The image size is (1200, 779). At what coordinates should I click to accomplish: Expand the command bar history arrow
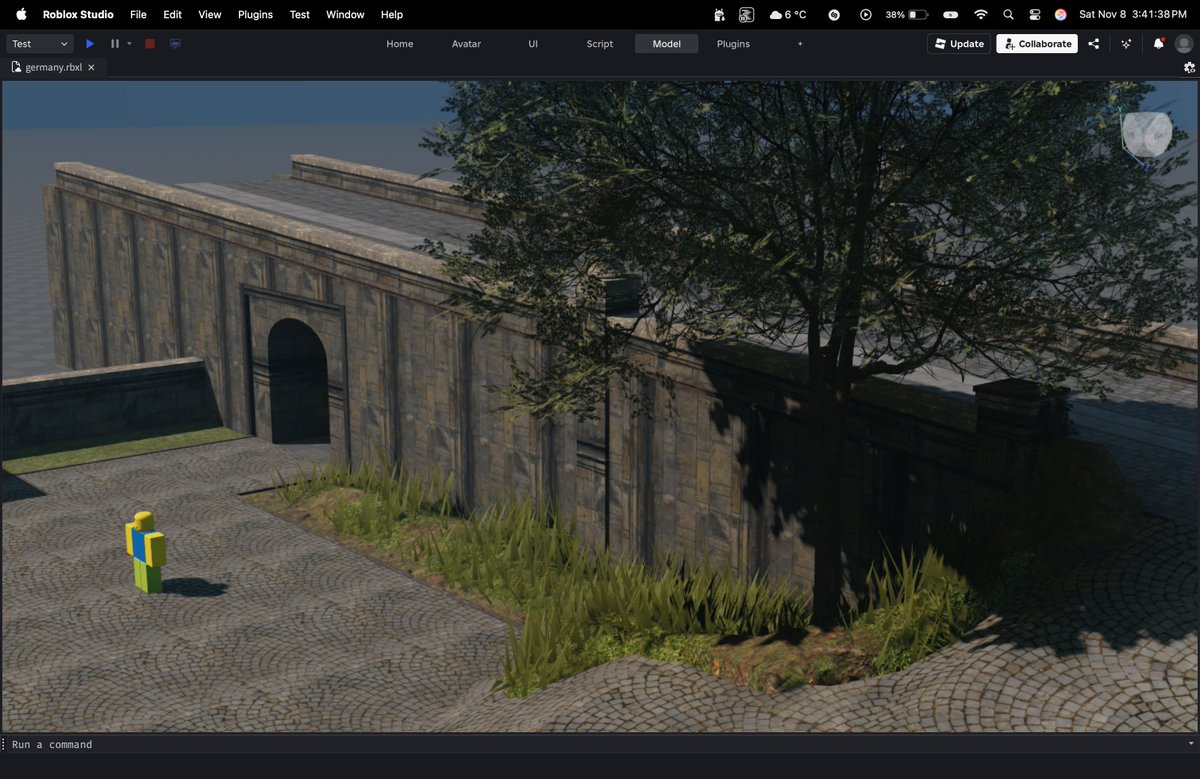pos(1190,744)
